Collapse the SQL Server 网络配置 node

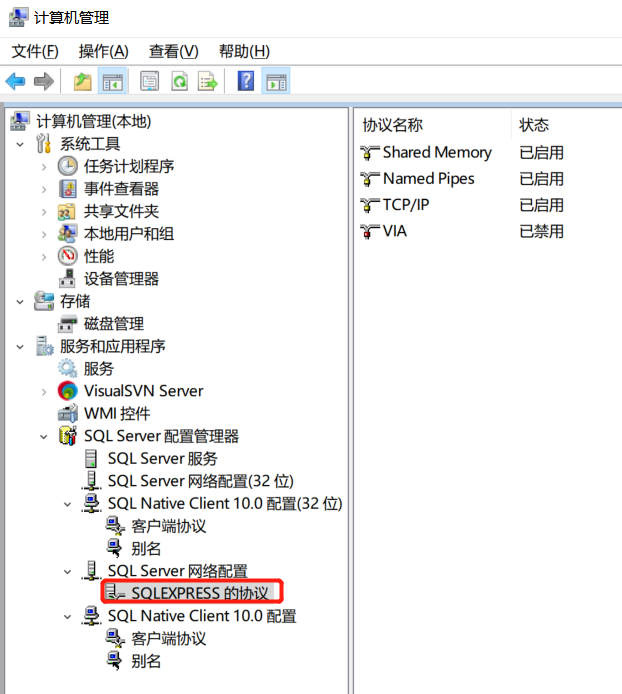click(x=67, y=571)
